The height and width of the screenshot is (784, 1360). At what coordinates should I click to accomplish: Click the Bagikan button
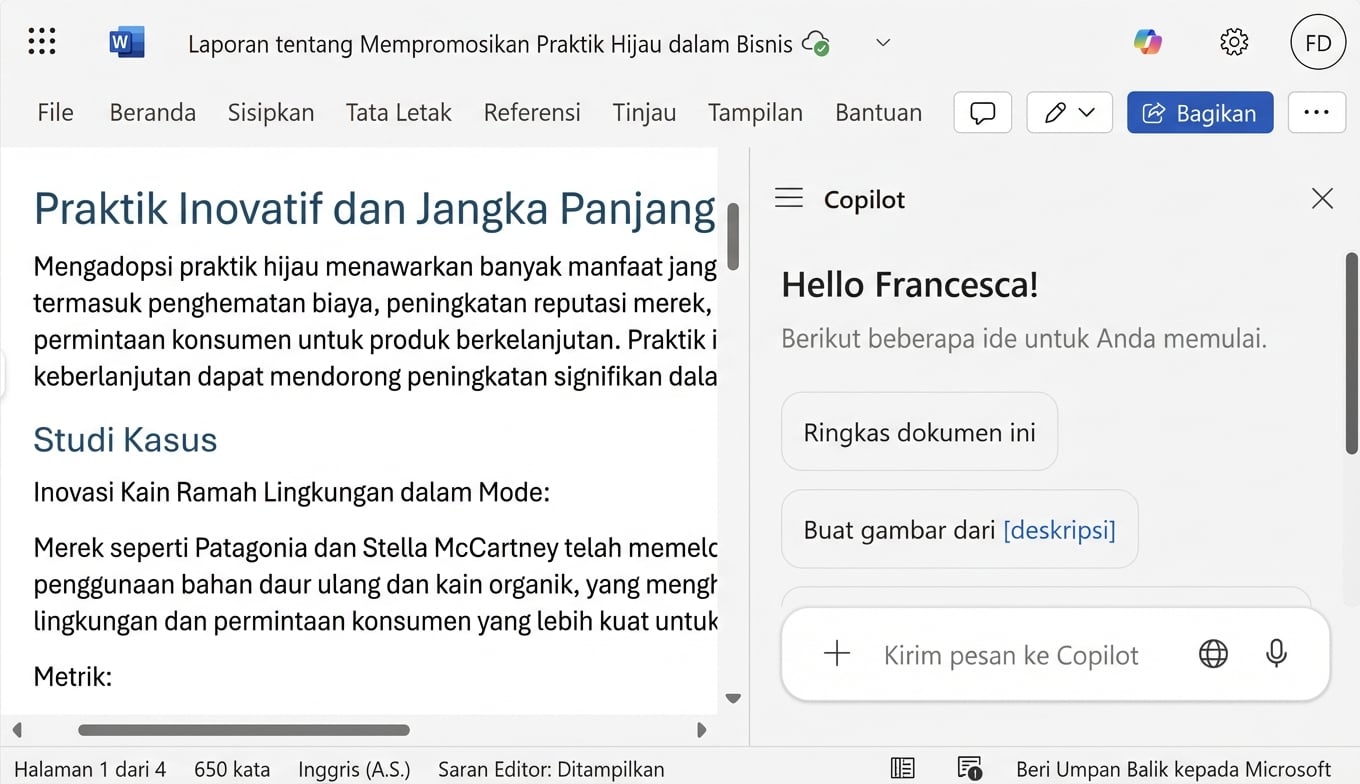[x=1200, y=112]
